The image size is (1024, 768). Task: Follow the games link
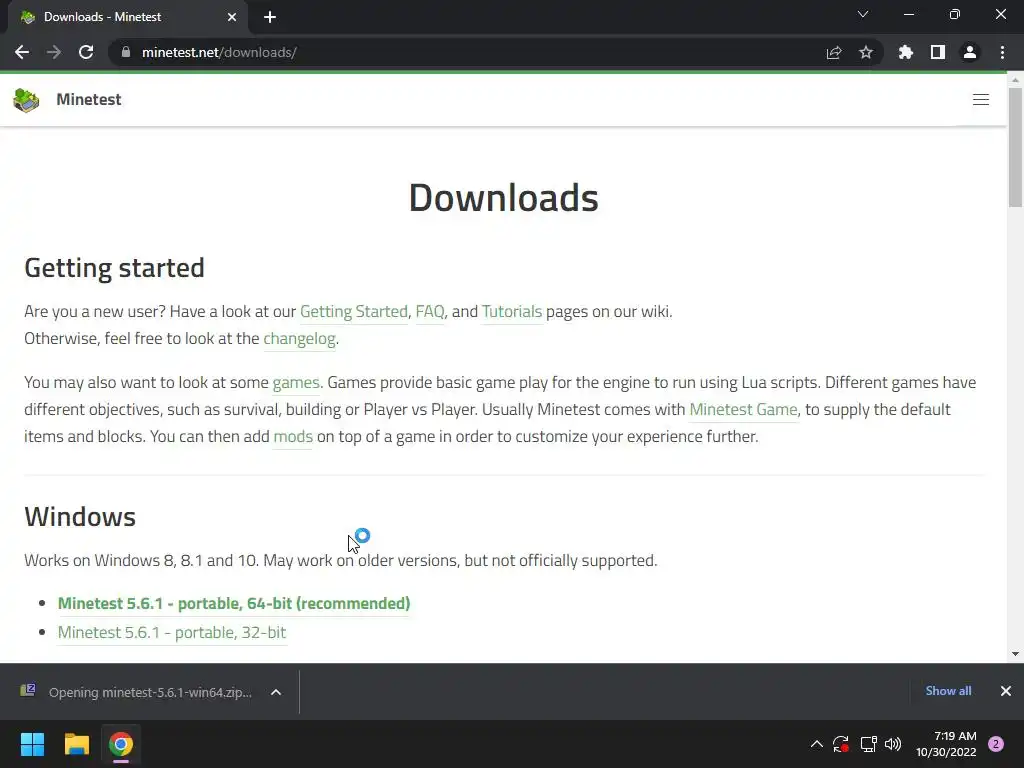tap(296, 383)
